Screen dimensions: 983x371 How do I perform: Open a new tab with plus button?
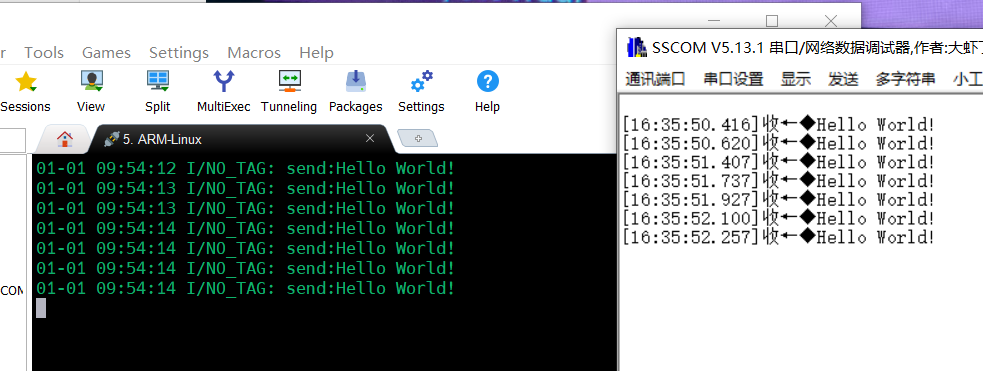pos(418,138)
